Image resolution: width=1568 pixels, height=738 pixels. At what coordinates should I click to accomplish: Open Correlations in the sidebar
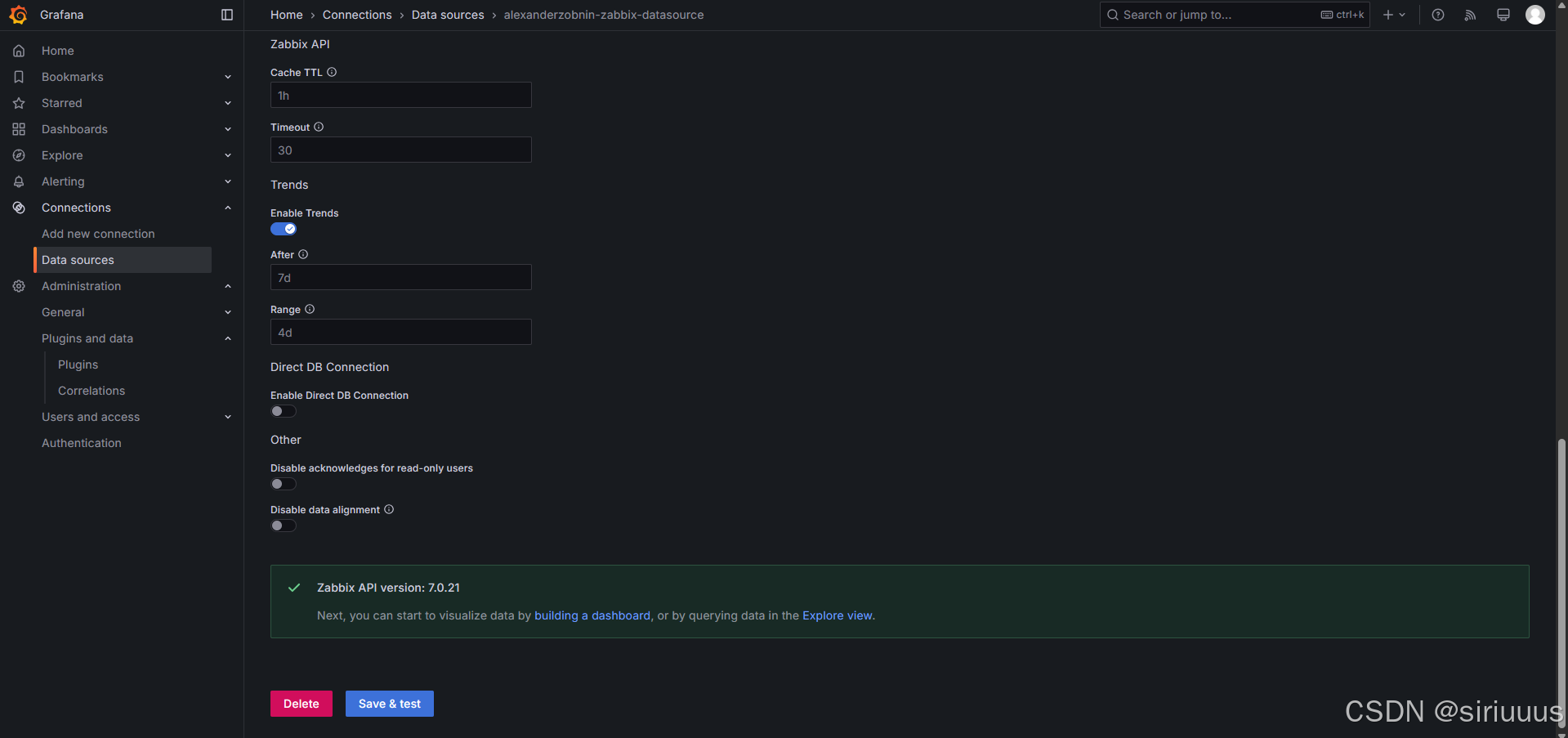[x=92, y=391]
